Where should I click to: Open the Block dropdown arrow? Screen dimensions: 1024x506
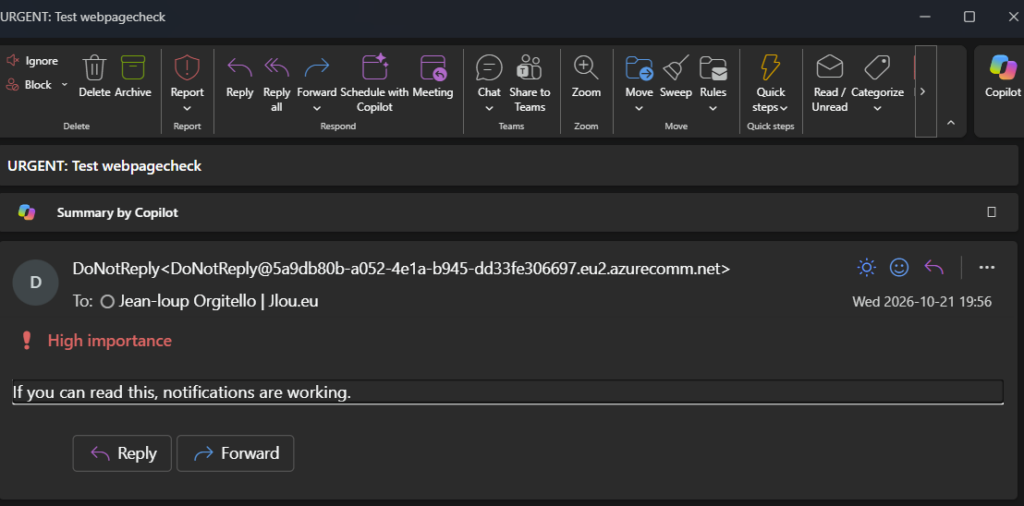pyautogui.click(x=64, y=85)
